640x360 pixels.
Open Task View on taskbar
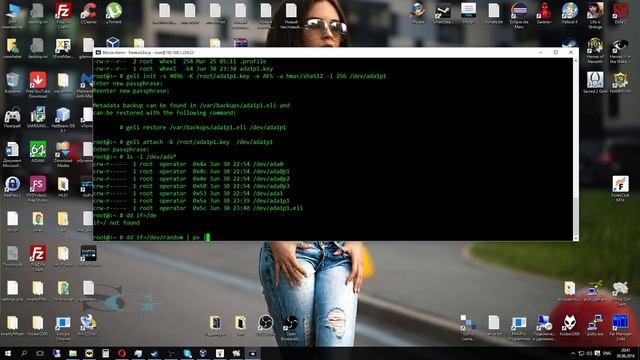[x=40, y=353]
